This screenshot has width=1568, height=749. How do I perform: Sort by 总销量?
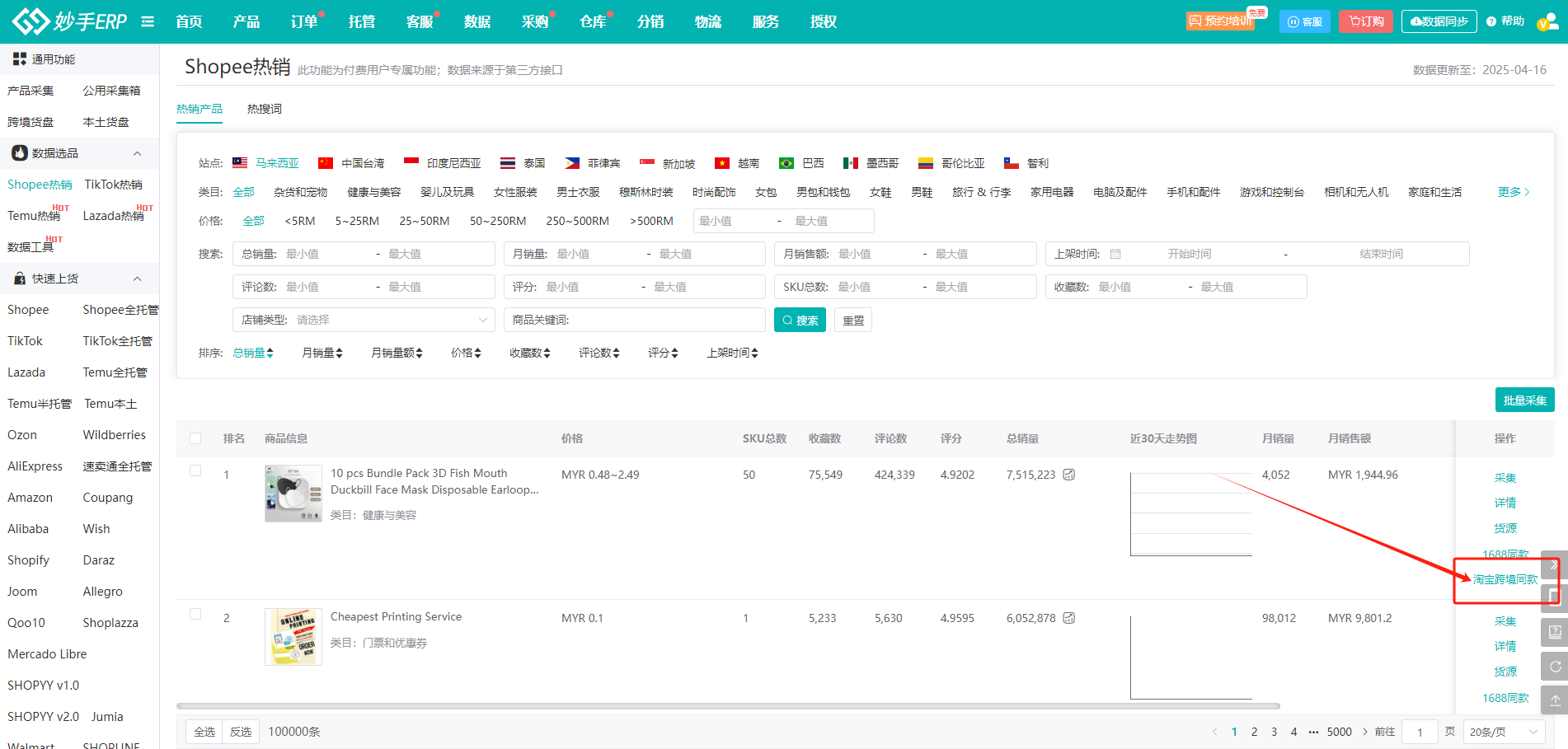(253, 353)
